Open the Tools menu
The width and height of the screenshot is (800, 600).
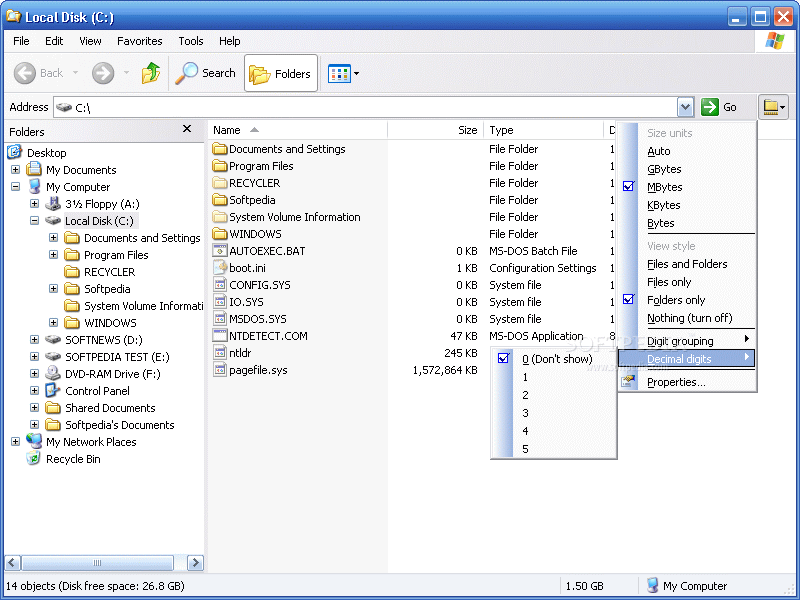(x=191, y=41)
